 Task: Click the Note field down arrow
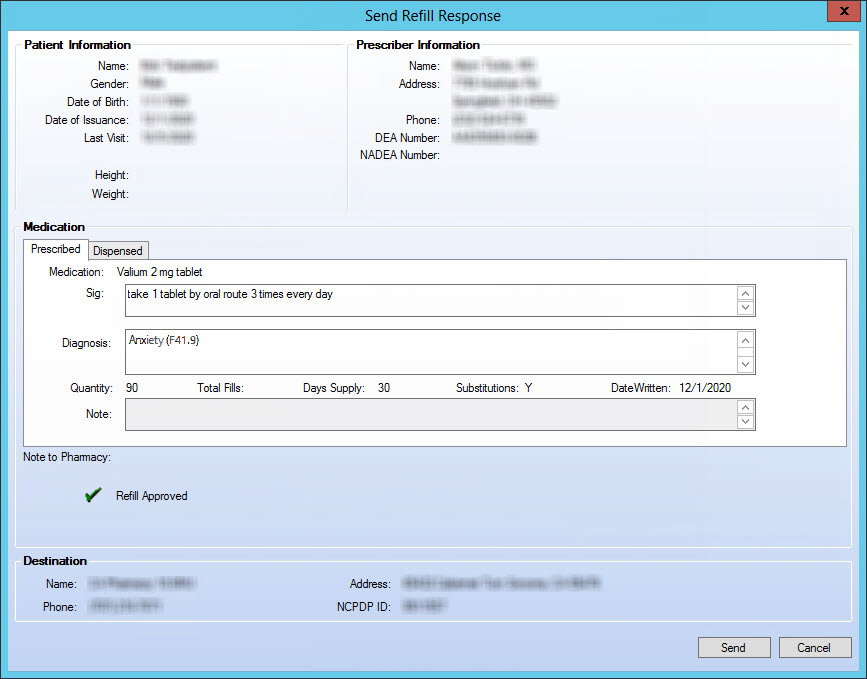click(x=745, y=421)
